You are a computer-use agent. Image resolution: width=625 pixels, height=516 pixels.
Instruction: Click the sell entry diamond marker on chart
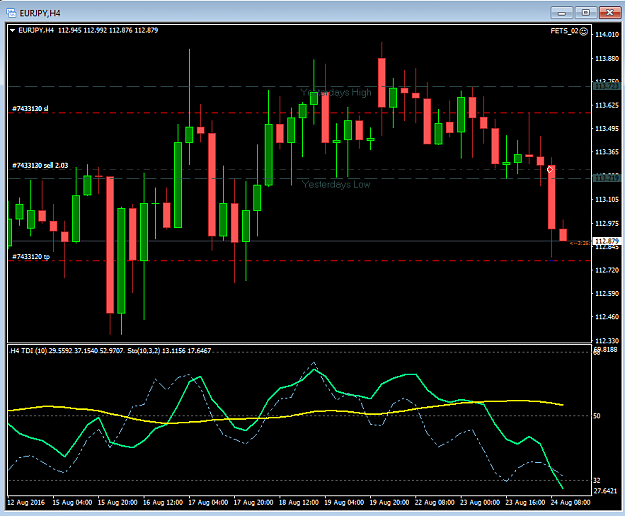click(x=550, y=170)
